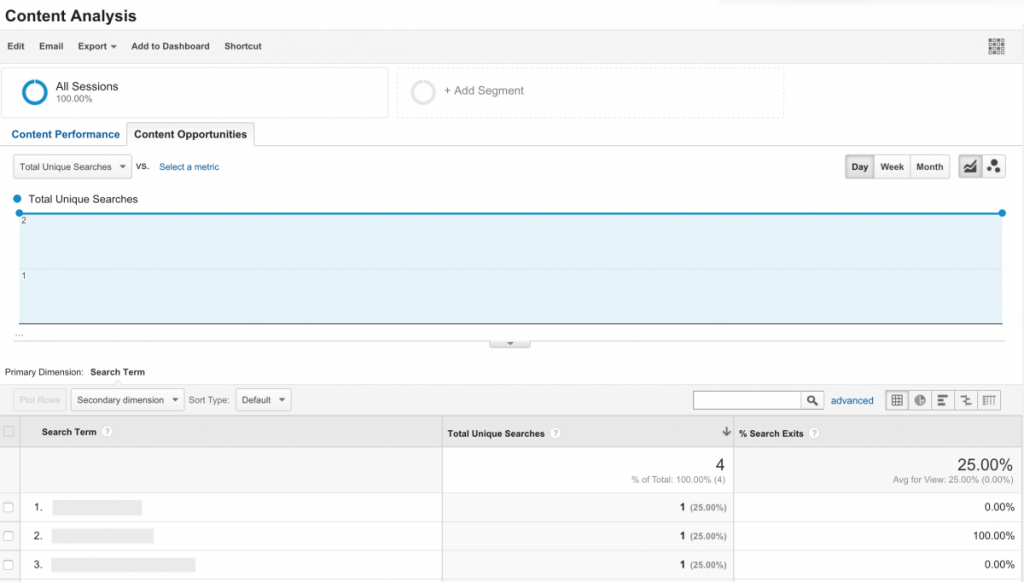Viewport: 1024px width, 582px height.
Task: Click the Add Segment circle icon
Action: tap(423, 92)
